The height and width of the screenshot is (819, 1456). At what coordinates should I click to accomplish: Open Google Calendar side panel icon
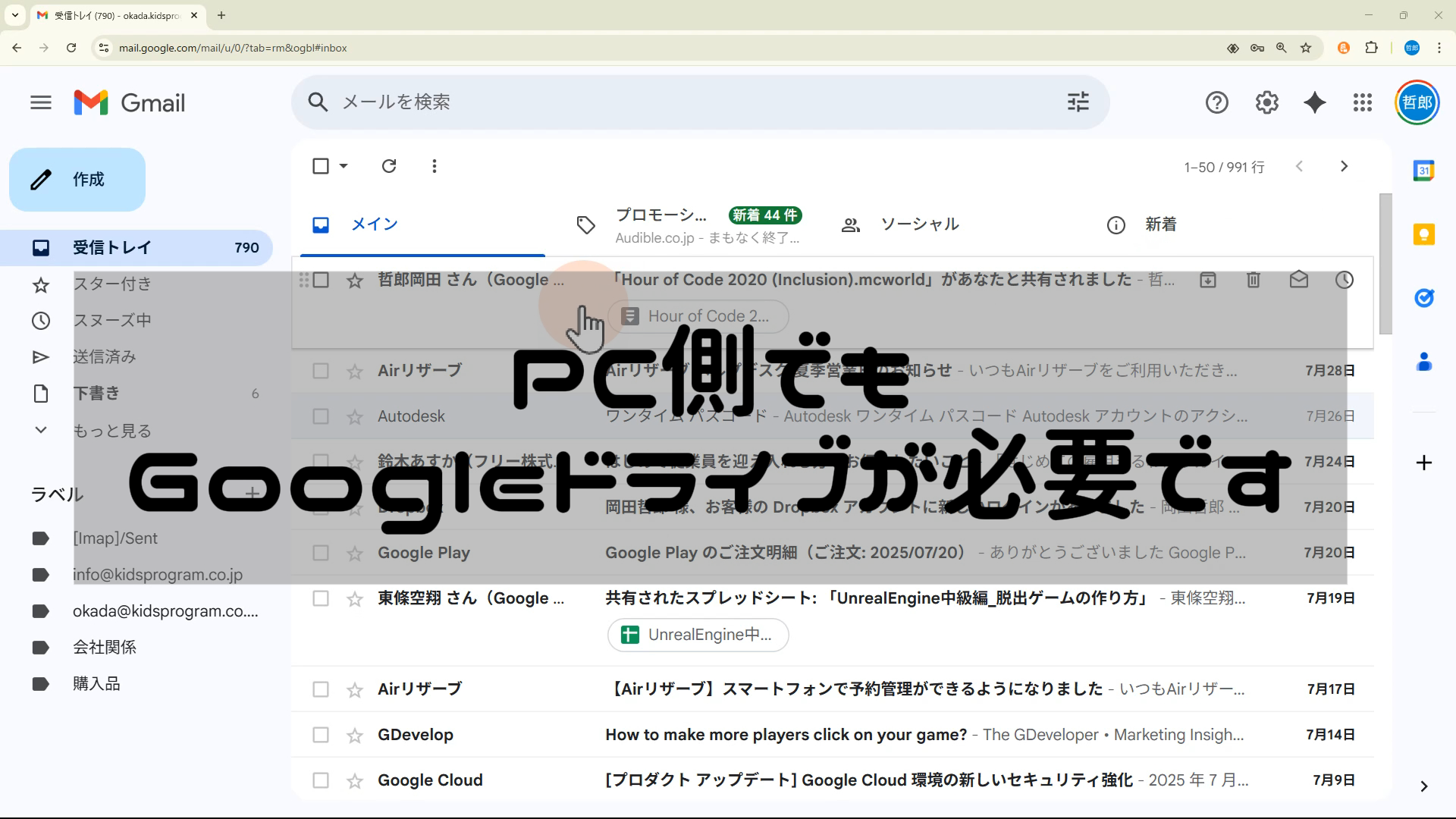click(1423, 171)
